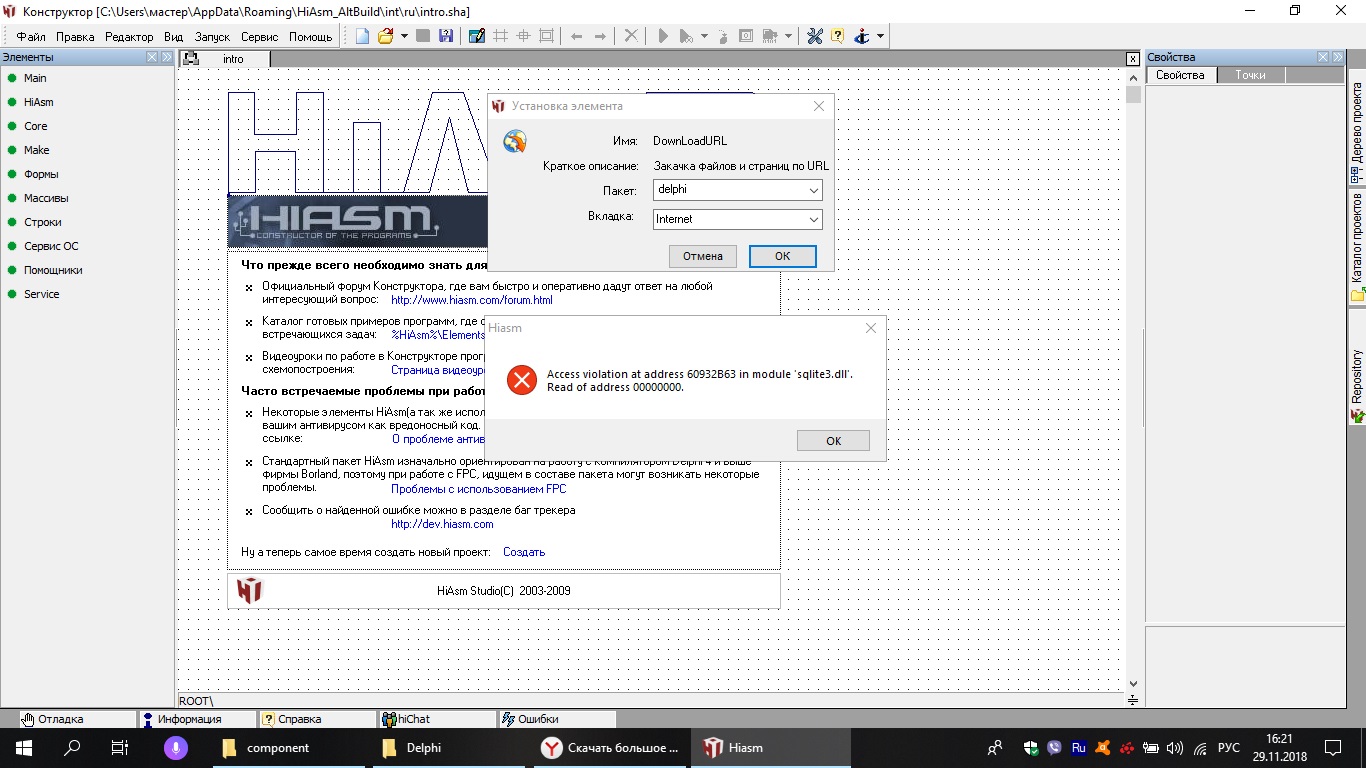Click OK in the access violation dialog
1366x768 pixels.
click(833, 440)
